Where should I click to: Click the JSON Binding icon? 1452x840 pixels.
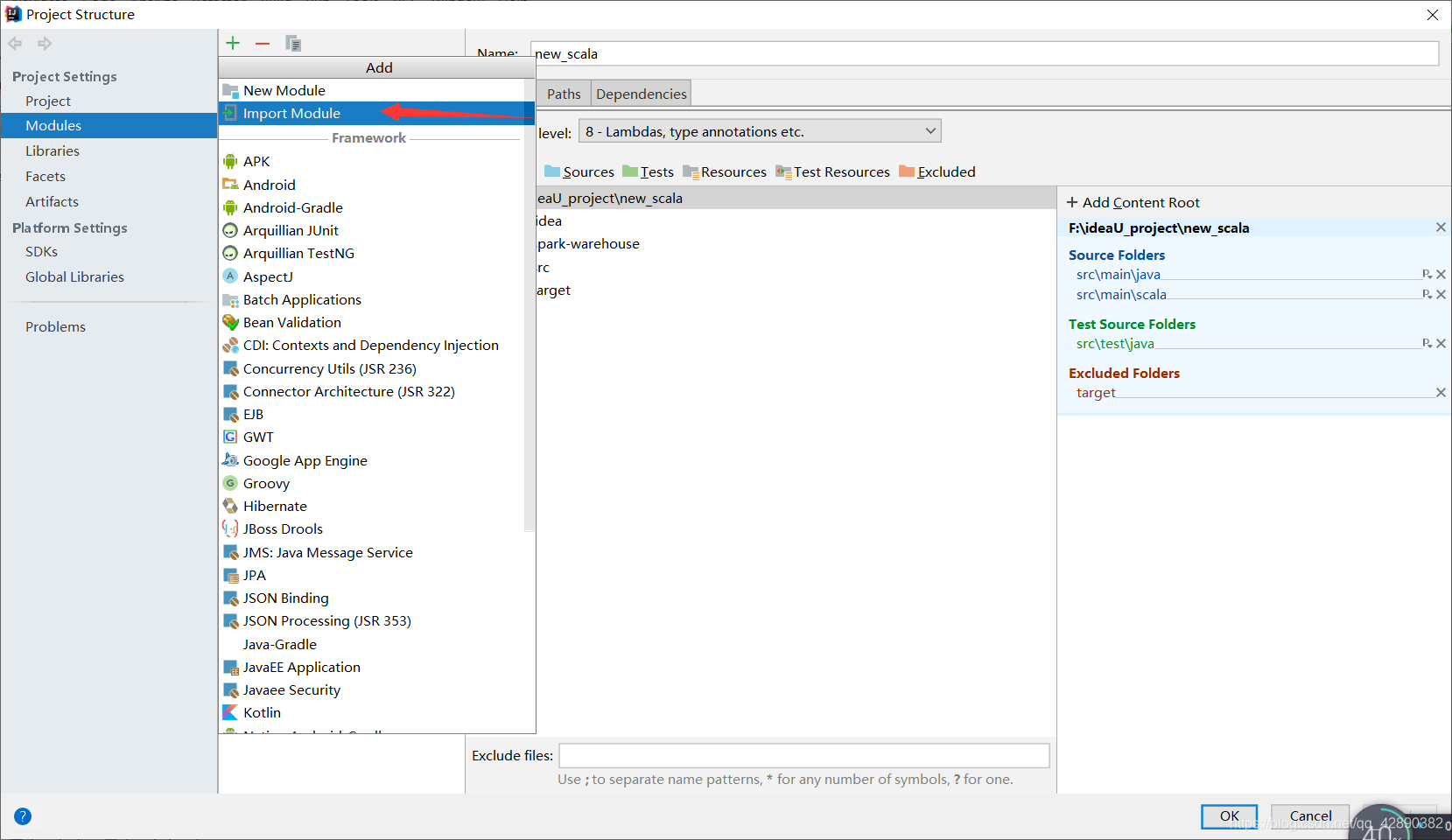click(x=230, y=598)
